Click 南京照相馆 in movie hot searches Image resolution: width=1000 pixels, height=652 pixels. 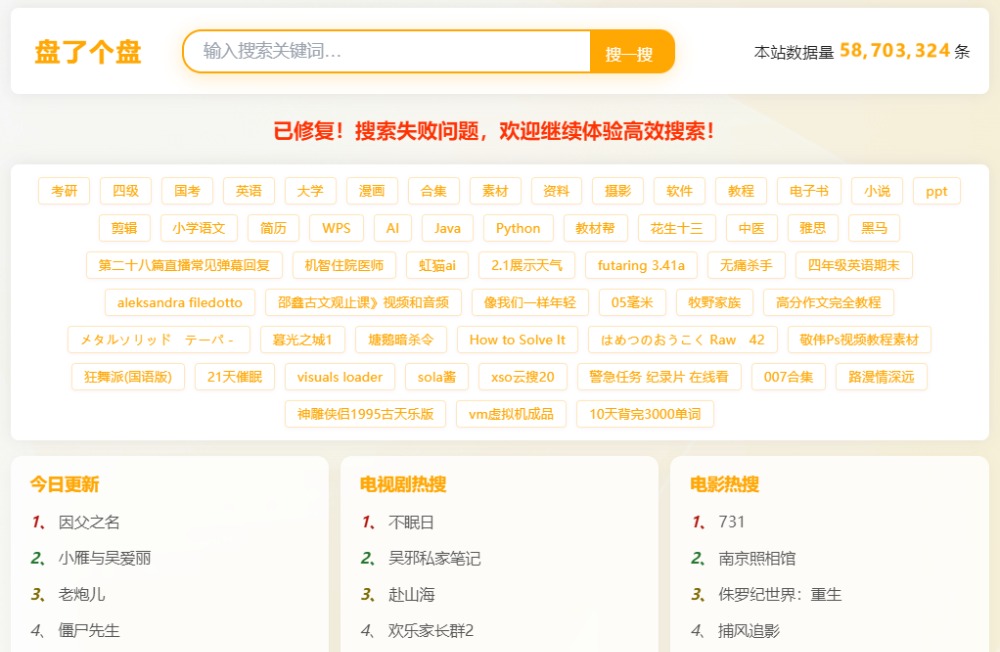(756, 558)
